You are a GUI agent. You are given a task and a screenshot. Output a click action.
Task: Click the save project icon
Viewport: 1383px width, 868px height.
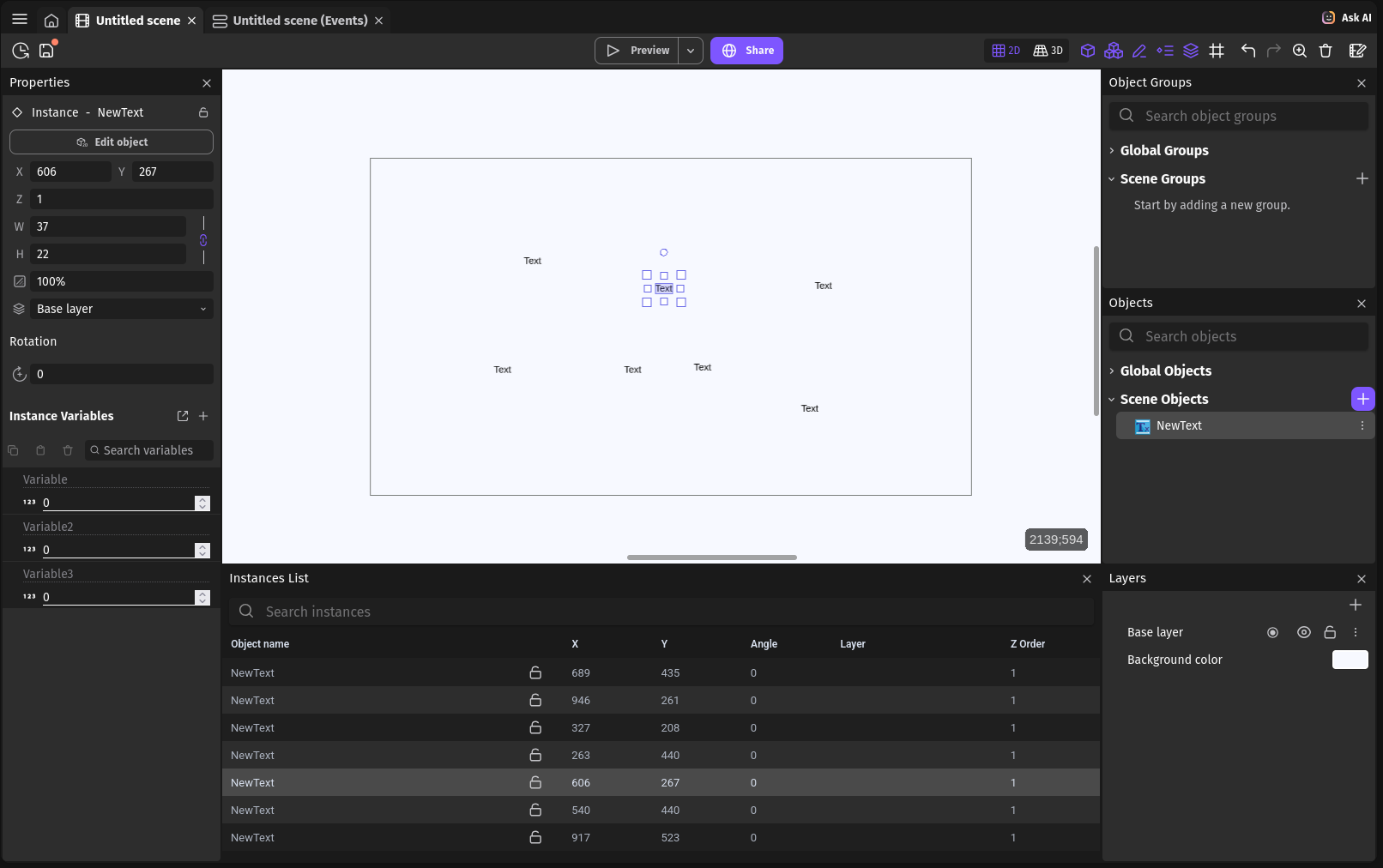(x=46, y=51)
